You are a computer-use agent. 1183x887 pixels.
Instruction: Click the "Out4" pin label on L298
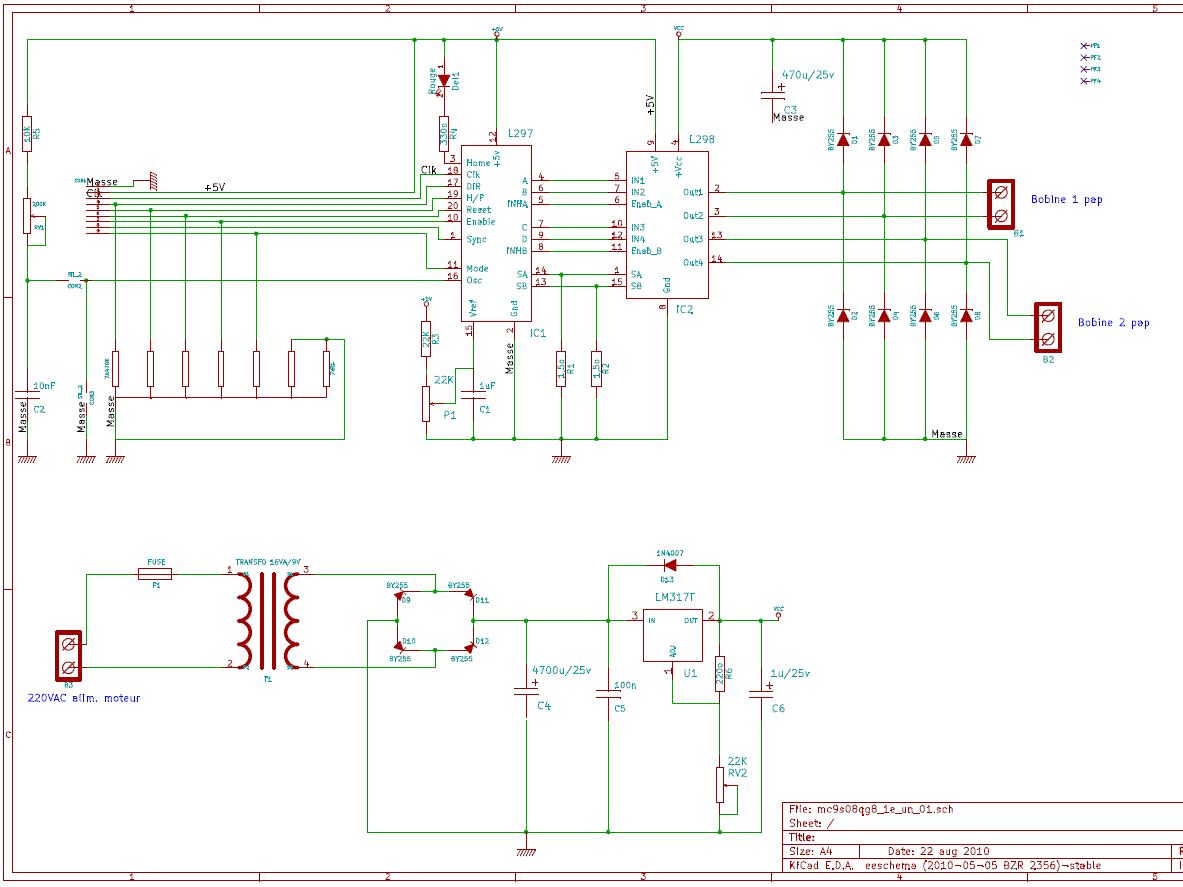[x=693, y=262]
